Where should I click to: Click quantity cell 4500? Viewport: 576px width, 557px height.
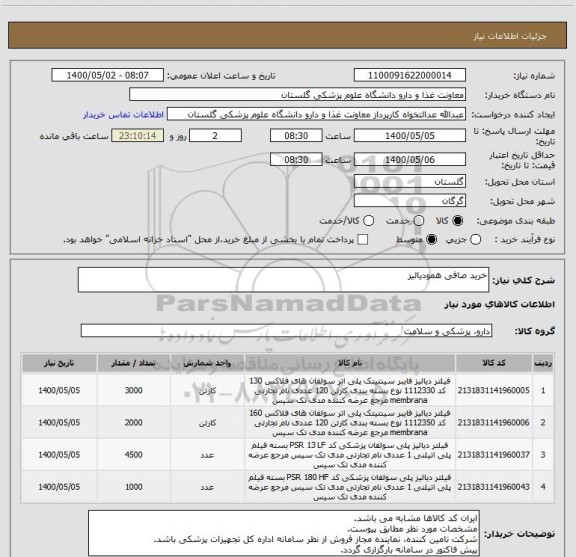(133, 455)
